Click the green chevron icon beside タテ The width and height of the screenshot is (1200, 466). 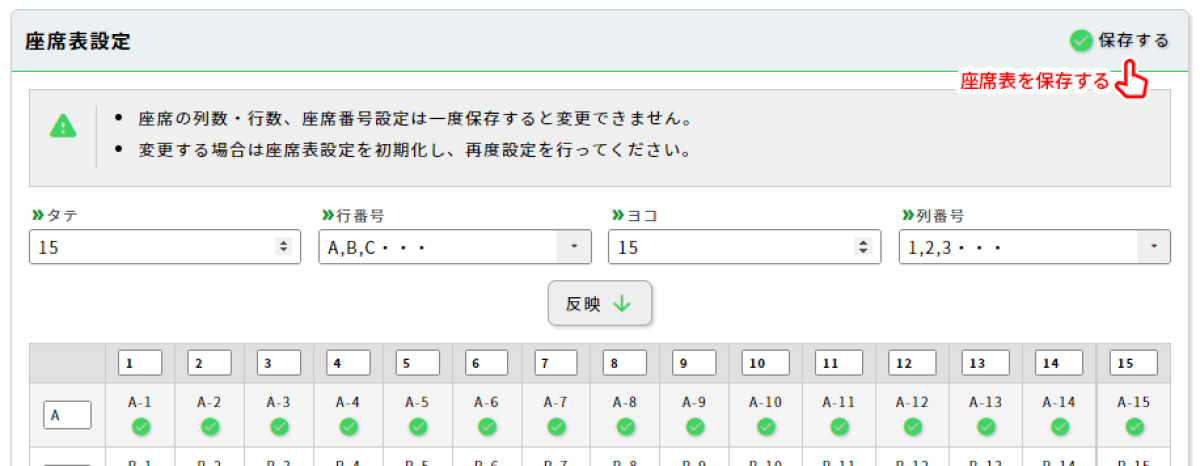[x=38, y=215]
